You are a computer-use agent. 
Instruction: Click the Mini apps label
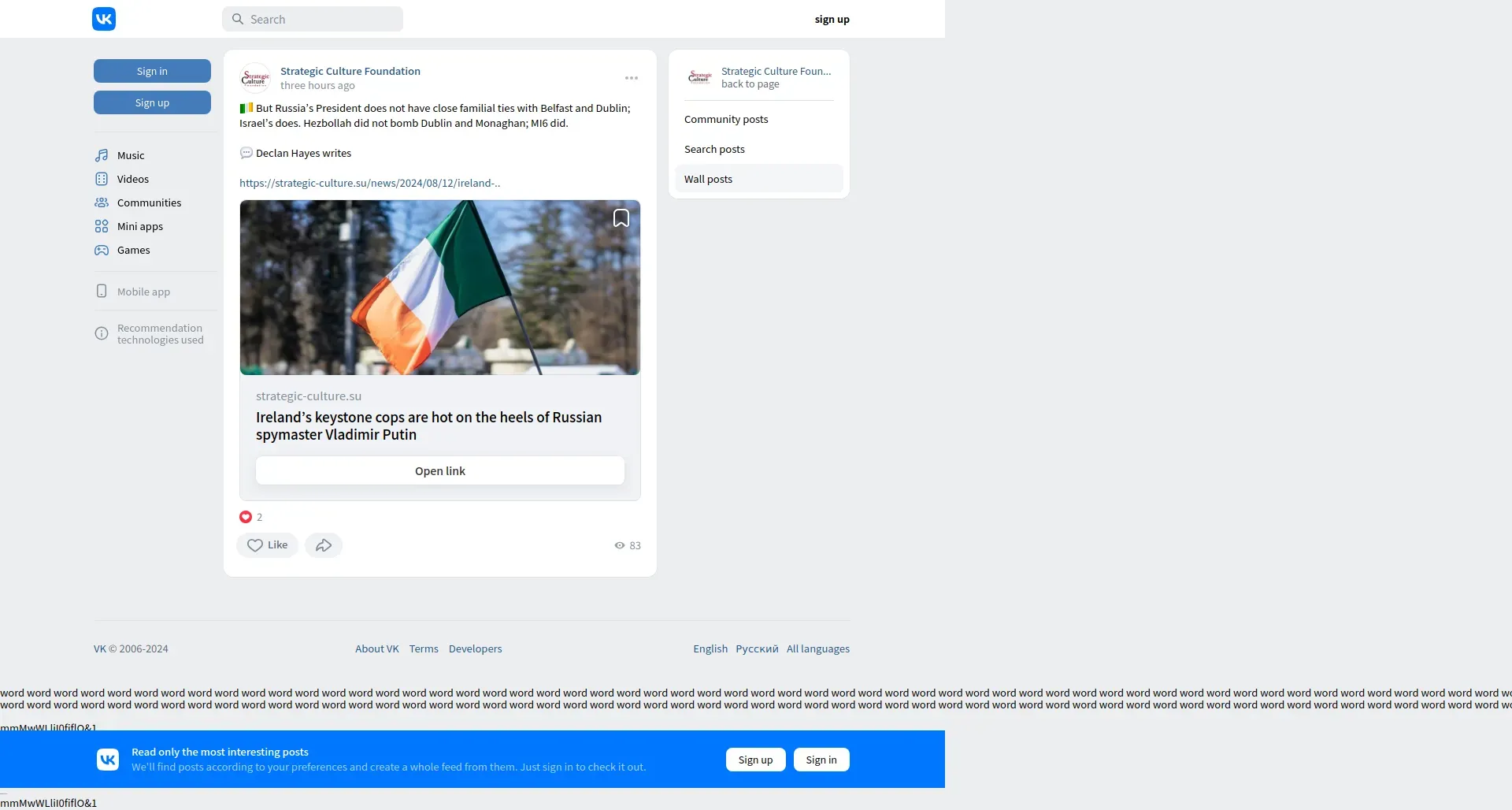pyautogui.click(x=140, y=226)
